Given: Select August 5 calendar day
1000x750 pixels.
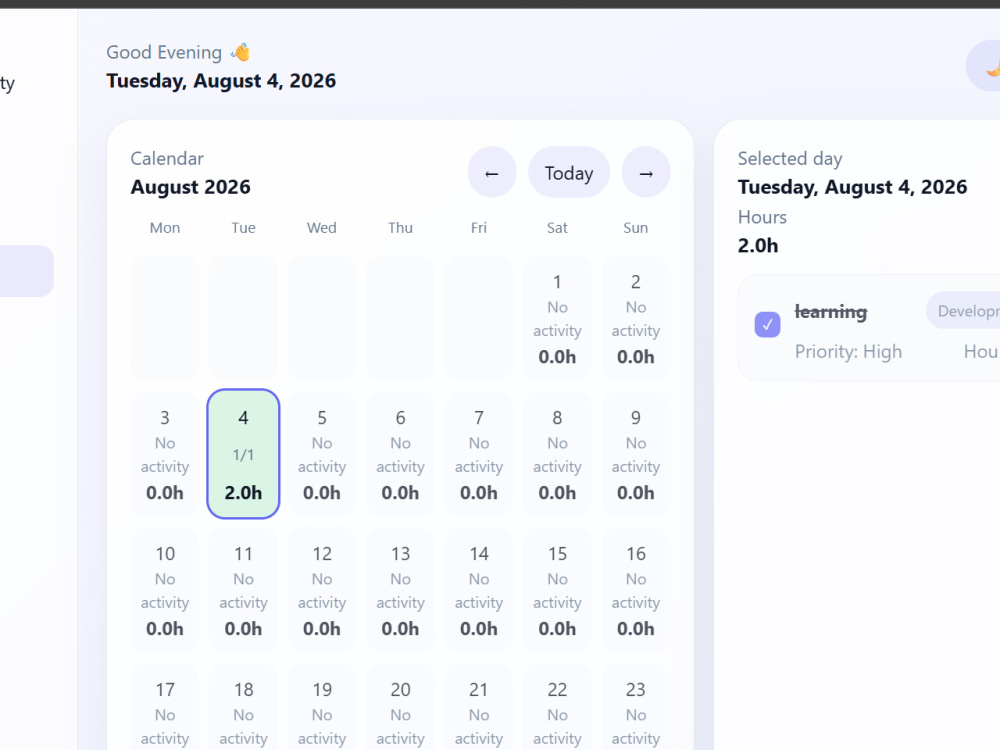Looking at the screenshot, I should (321, 453).
